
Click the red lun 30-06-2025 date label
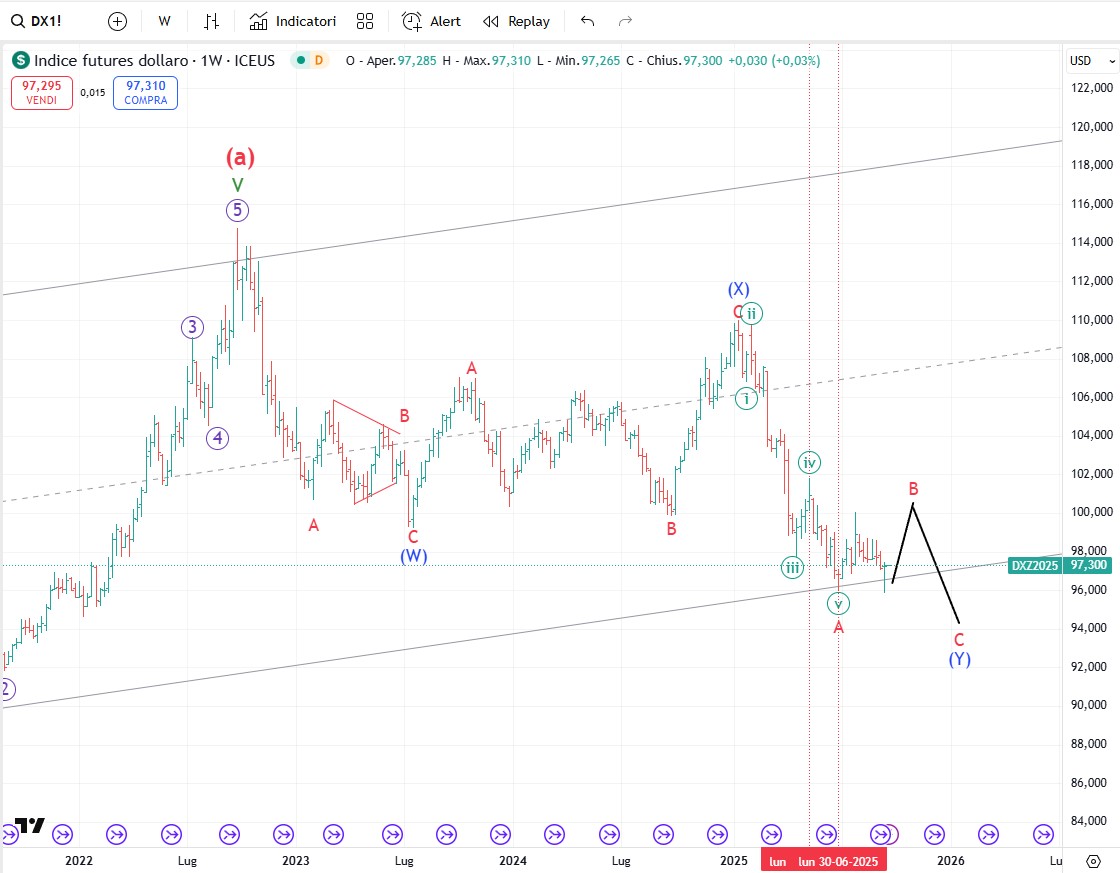coord(838,861)
